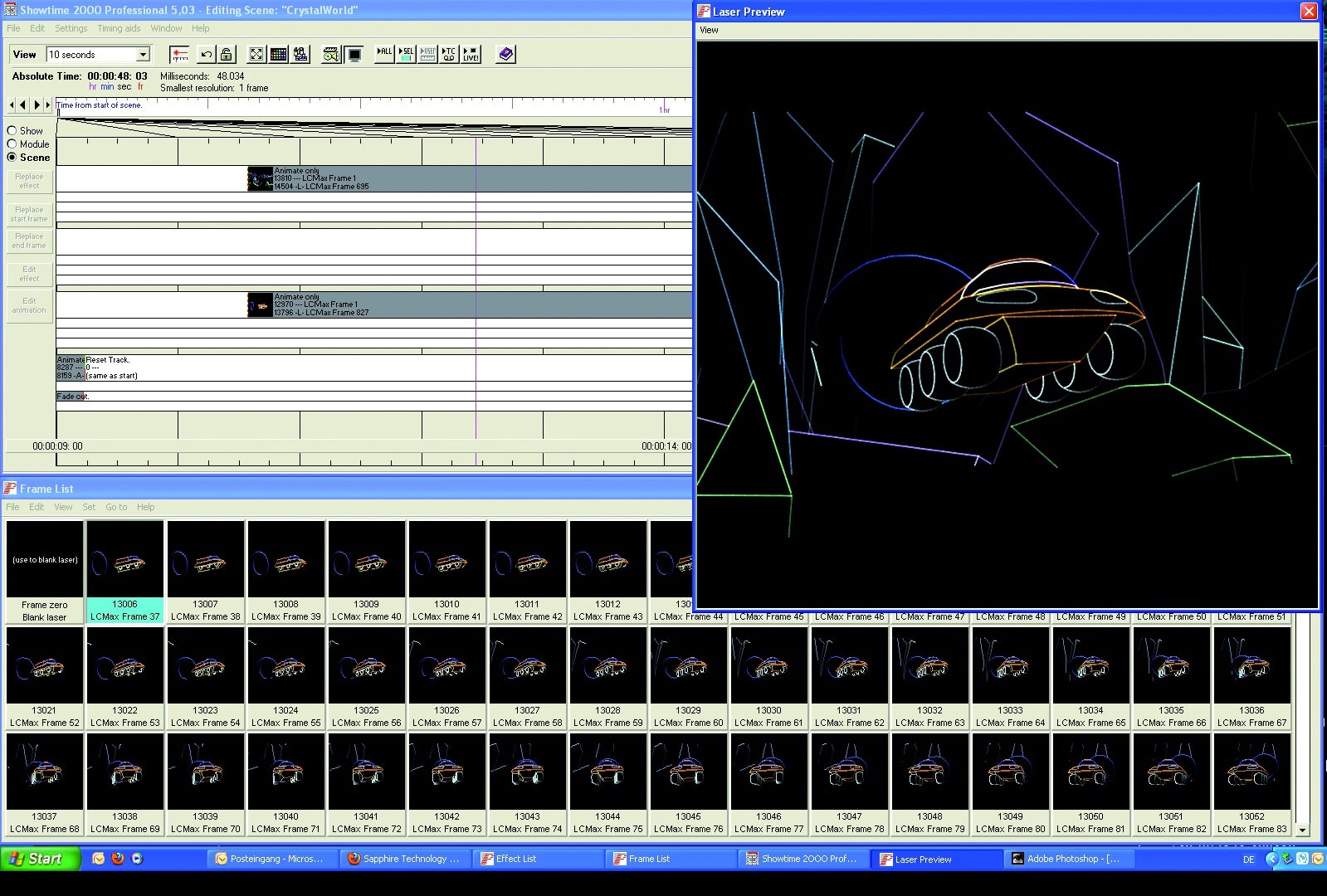
Task: Open the View menu in Laser Preview
Action: (709, 30)
